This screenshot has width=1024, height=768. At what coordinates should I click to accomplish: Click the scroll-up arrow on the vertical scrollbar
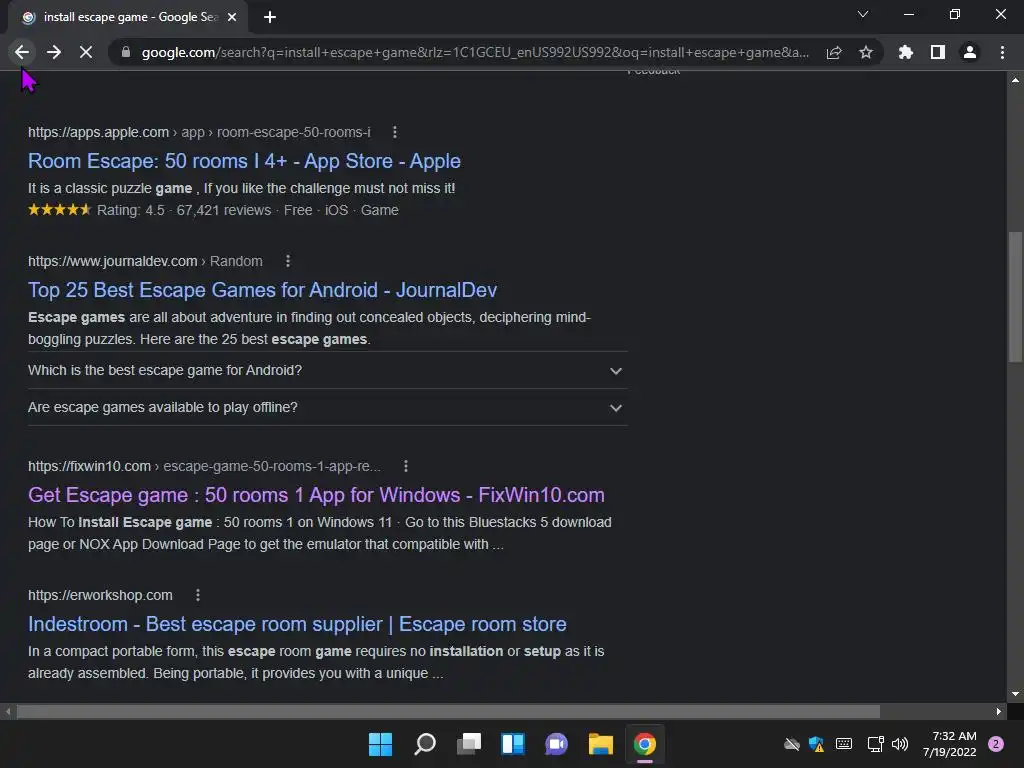click(1015, 80)
